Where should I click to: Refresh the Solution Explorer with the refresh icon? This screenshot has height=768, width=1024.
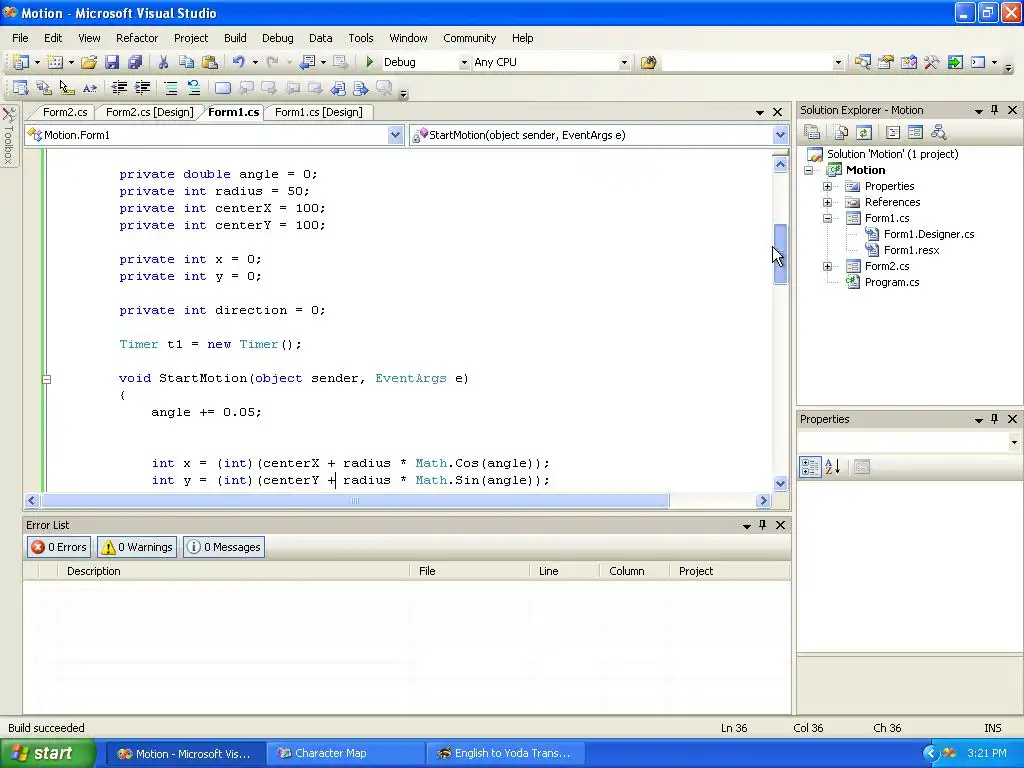click(863, 133)
